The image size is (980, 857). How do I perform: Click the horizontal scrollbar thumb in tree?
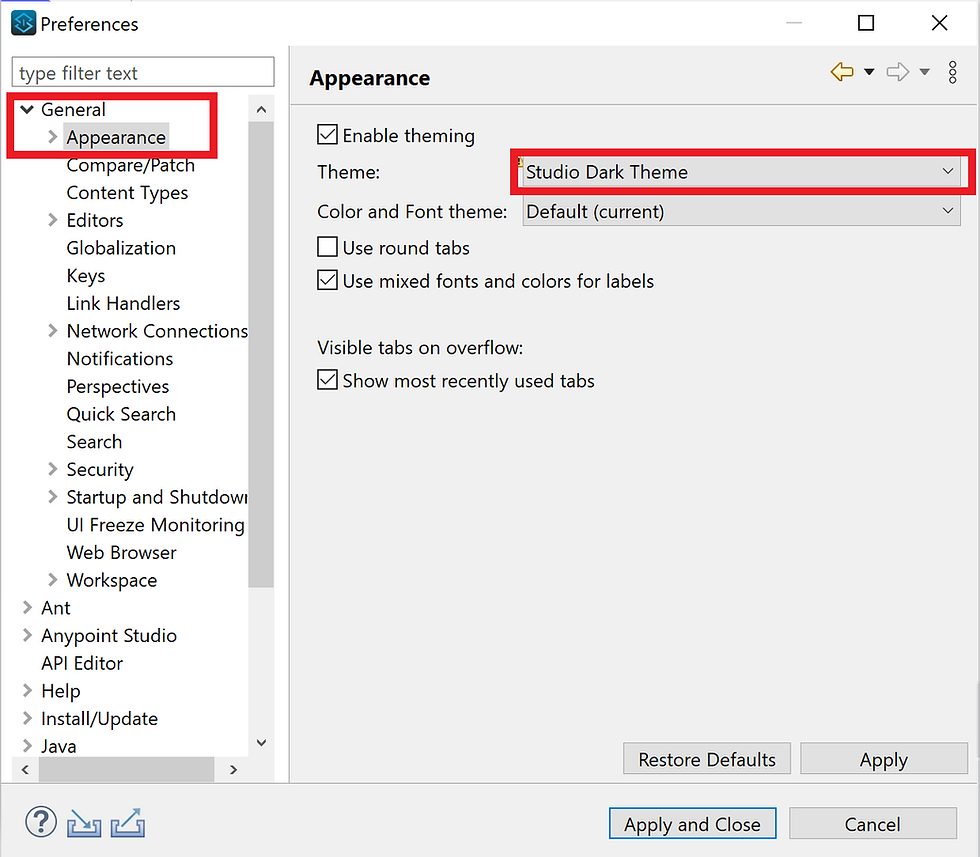[x=126, y=769]
